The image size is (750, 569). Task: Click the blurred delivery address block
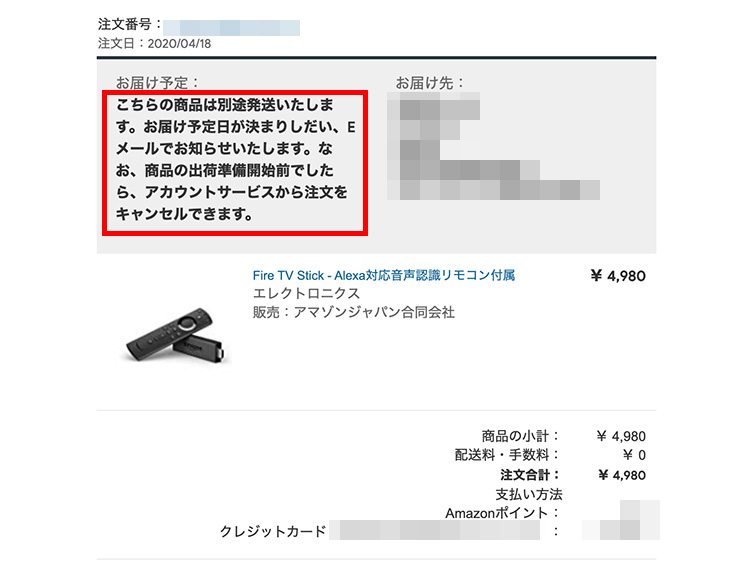[x=493, y=146]
